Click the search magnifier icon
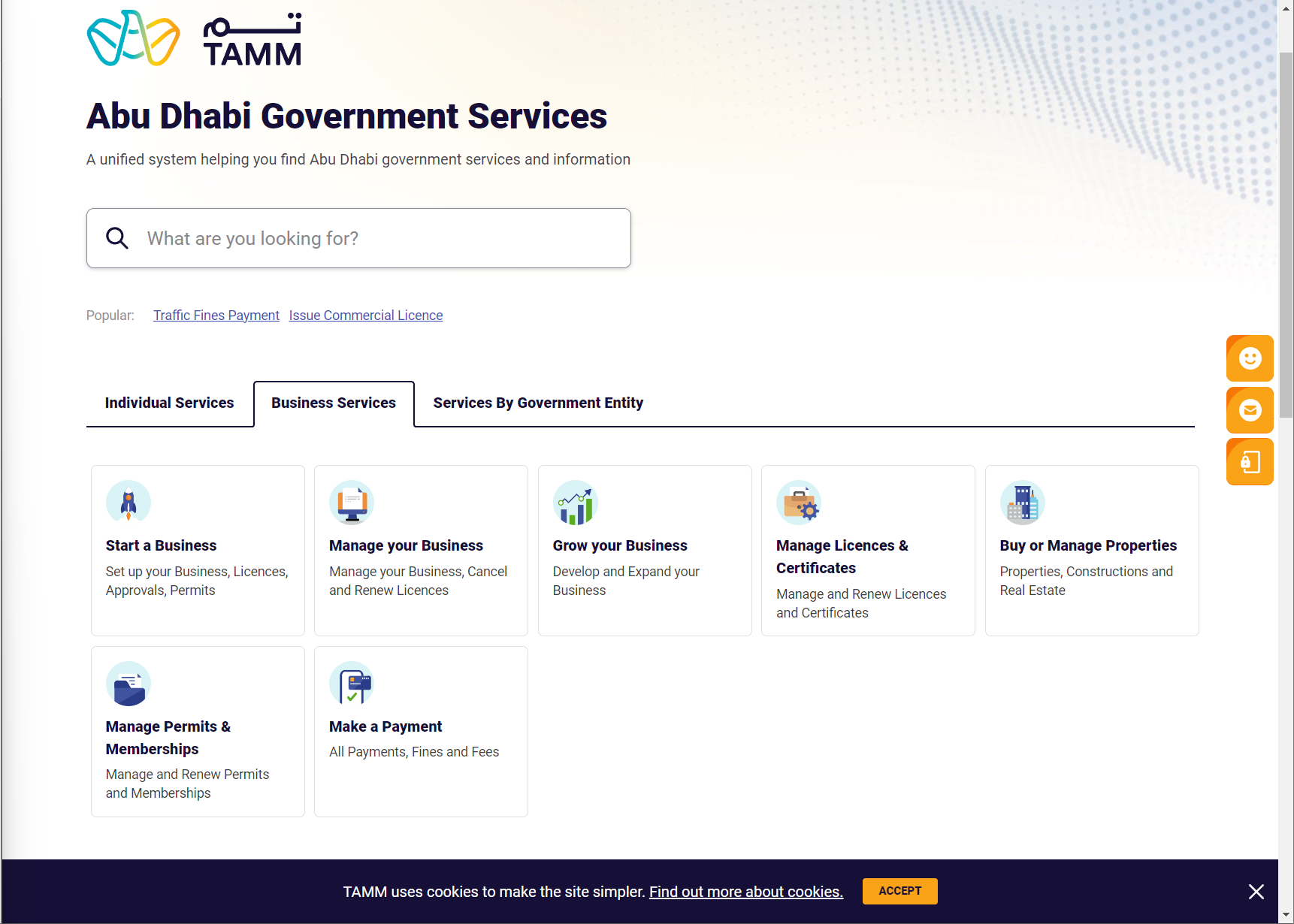Image resolution: width=1294 pixels, height=924 pixels. 117,238
